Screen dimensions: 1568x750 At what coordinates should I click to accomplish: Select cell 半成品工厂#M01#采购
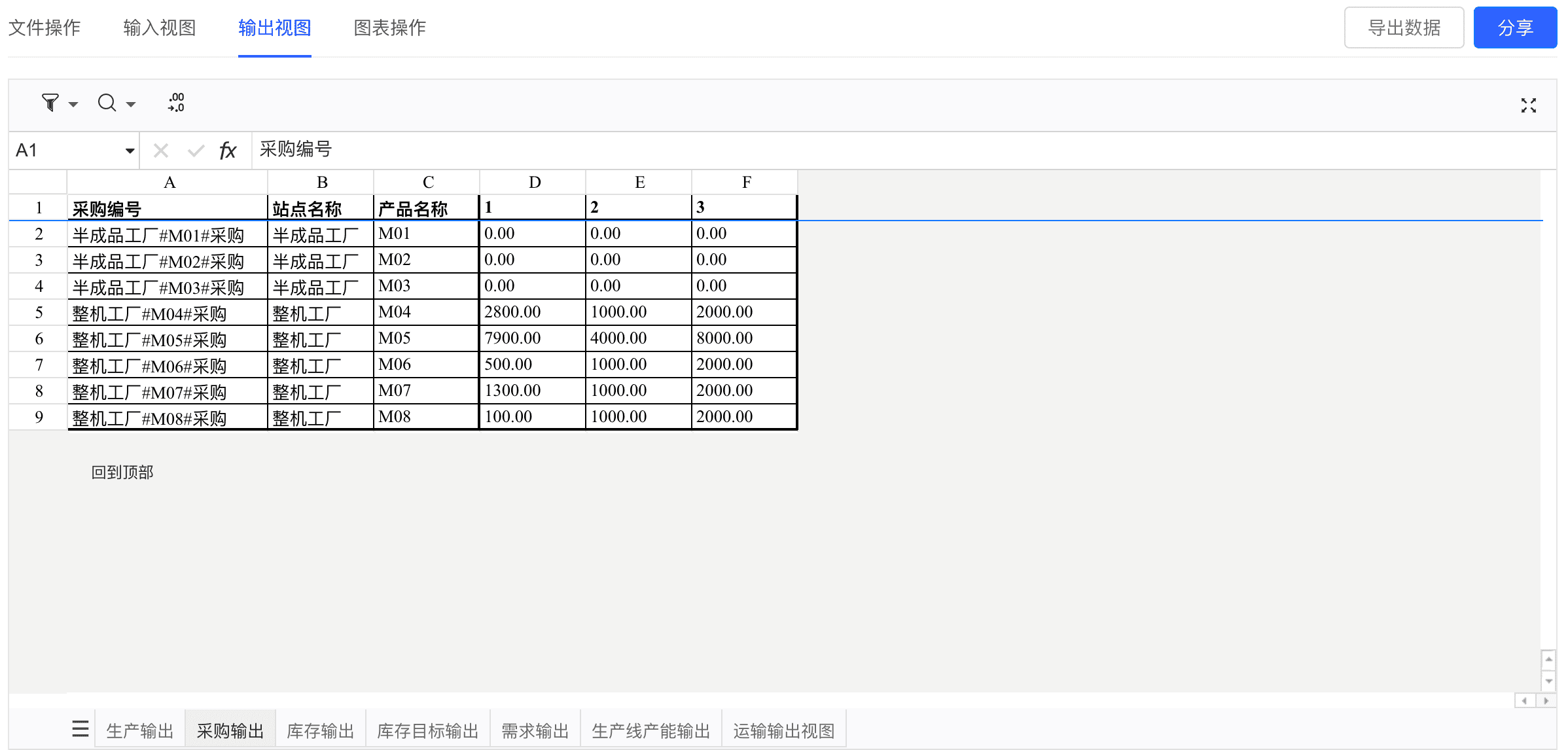168,234
